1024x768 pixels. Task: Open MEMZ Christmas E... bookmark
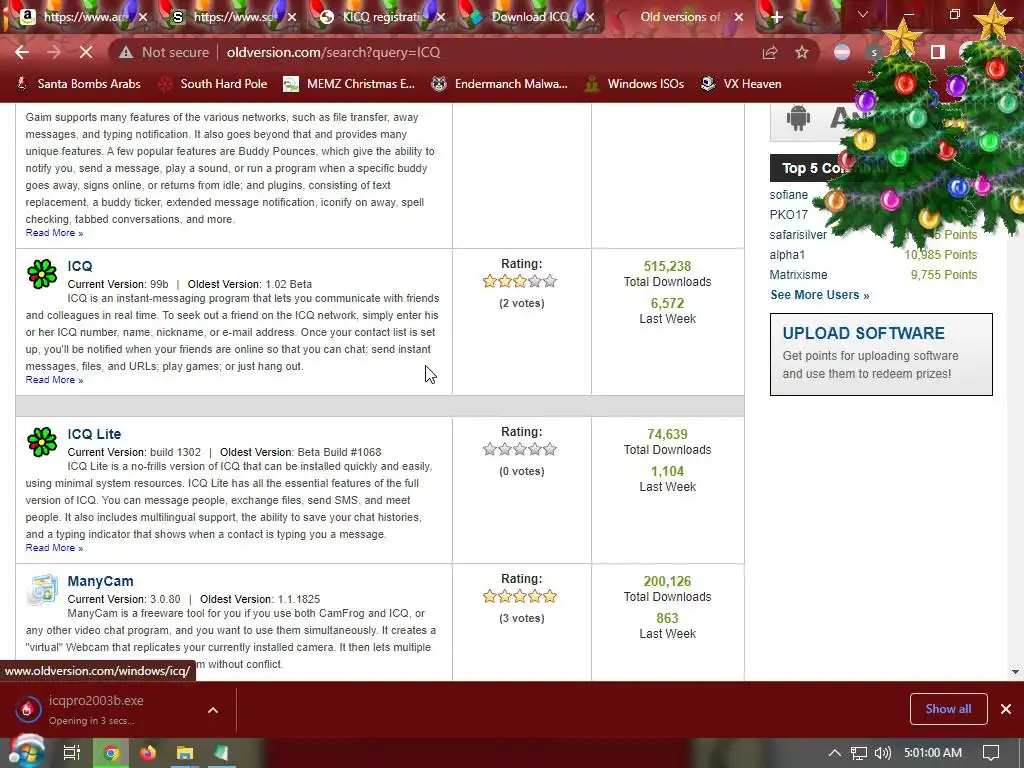(349, 84)
